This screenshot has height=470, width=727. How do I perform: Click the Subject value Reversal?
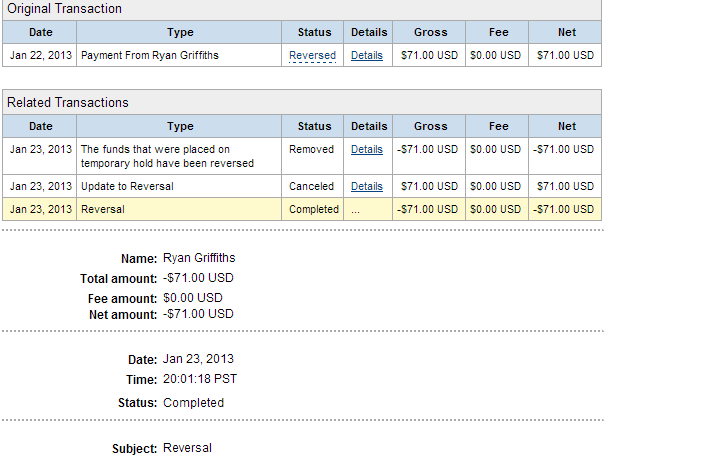(187, 448)
